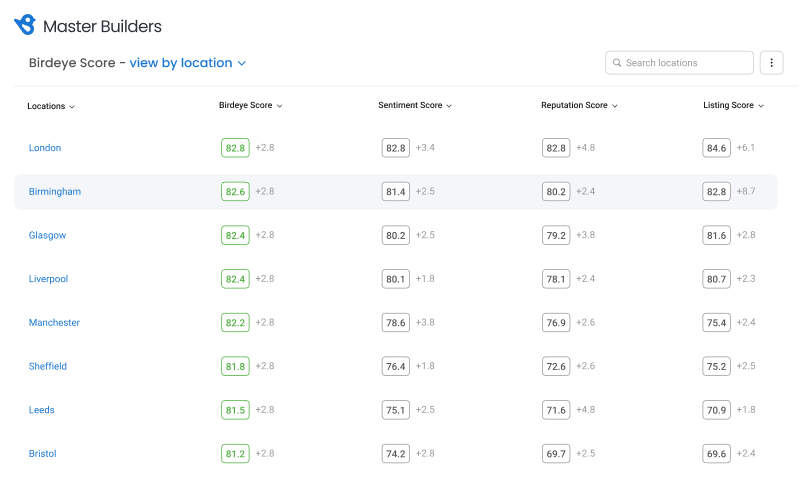This screenshot has width=812, height=479.
Task: Click Bristol's Reputation Score 69.7
Action: click(x=556, y=454)
